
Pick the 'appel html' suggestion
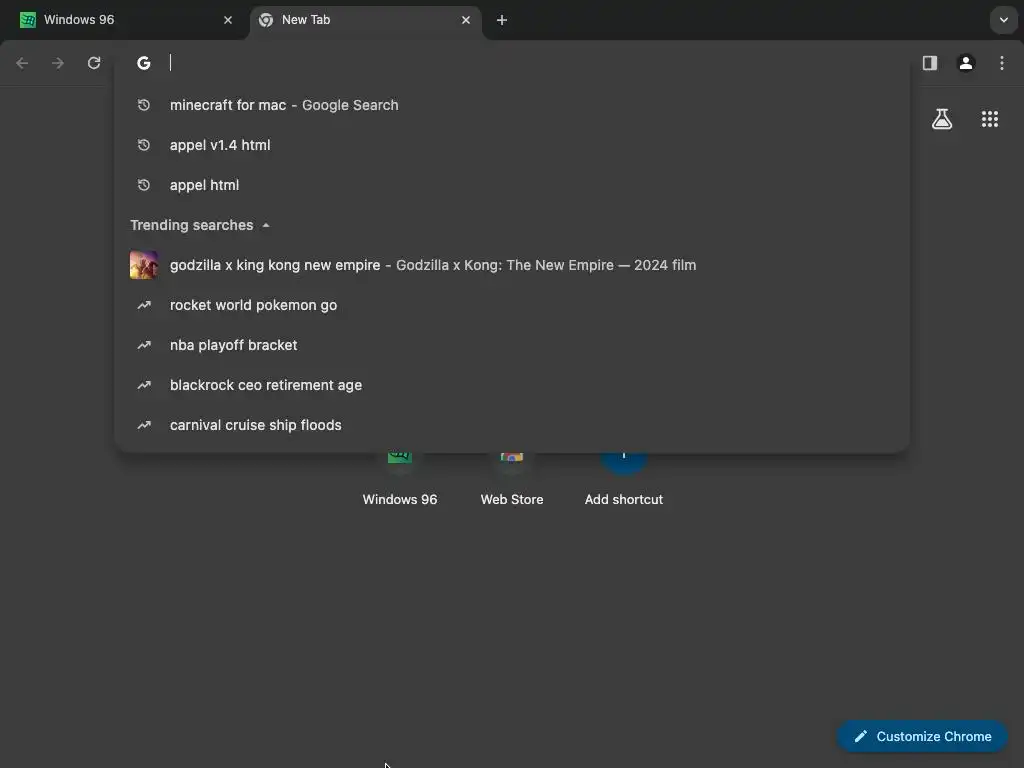(x=512, y=185)
